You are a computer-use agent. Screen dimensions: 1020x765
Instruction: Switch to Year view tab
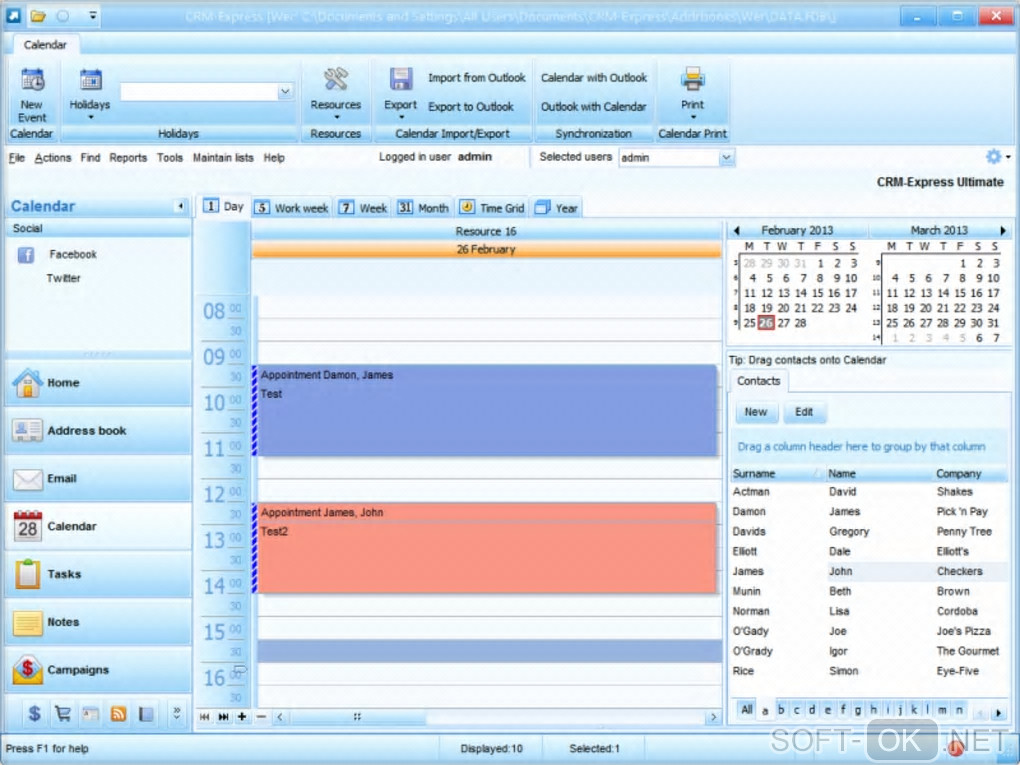pos(557,208)
